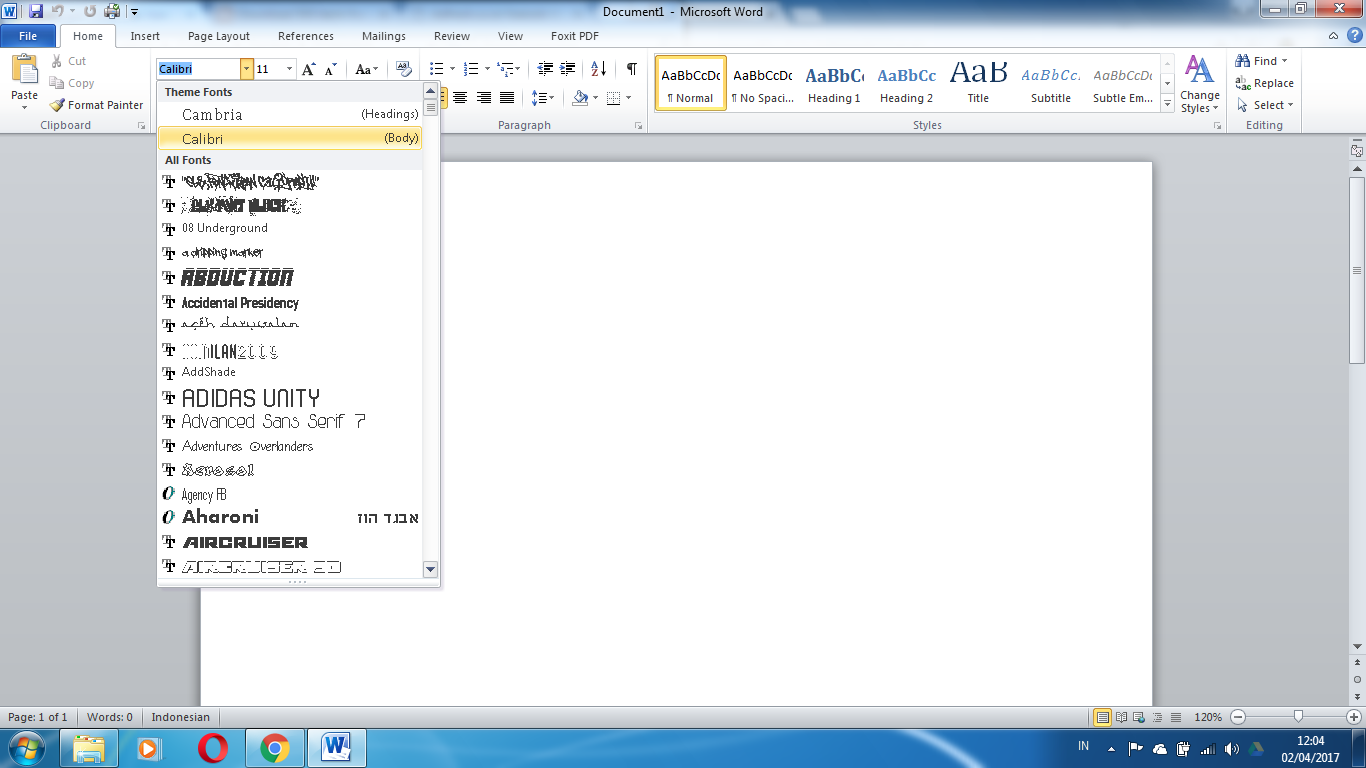
Task: Click the Grow Font icon
Action: click(309, 69)
